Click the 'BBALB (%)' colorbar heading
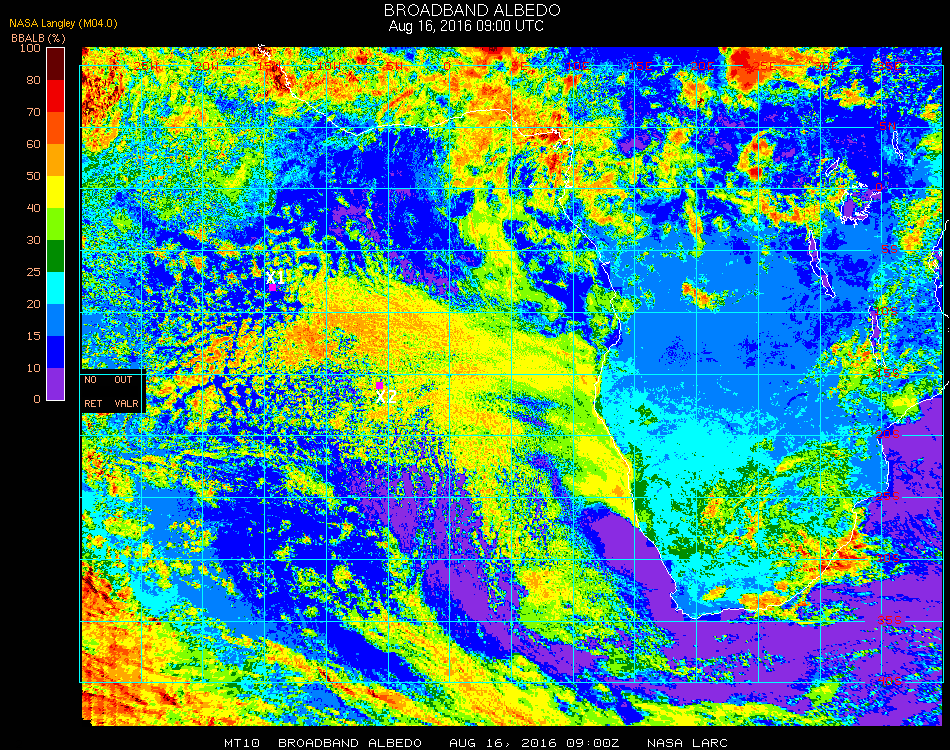This screenshot has width=950, height=750. [38, 38]
